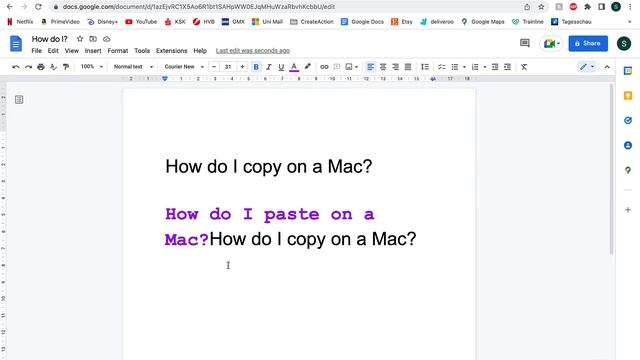Print the document using the printer icon
Image resolution: width=640 pixels, height=360 pixels.
click(41, 67)
